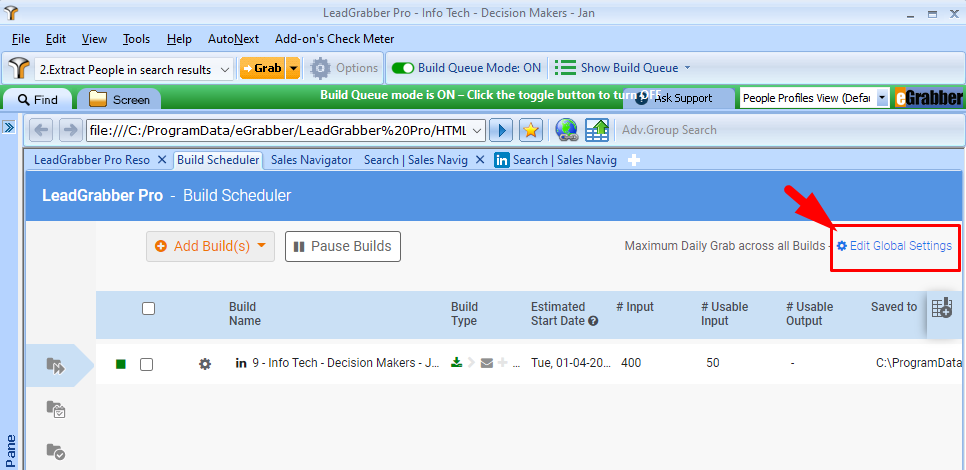This screenshot has height=470, width=966.
Task: Click the star bookmark icon
Action: 530,130
